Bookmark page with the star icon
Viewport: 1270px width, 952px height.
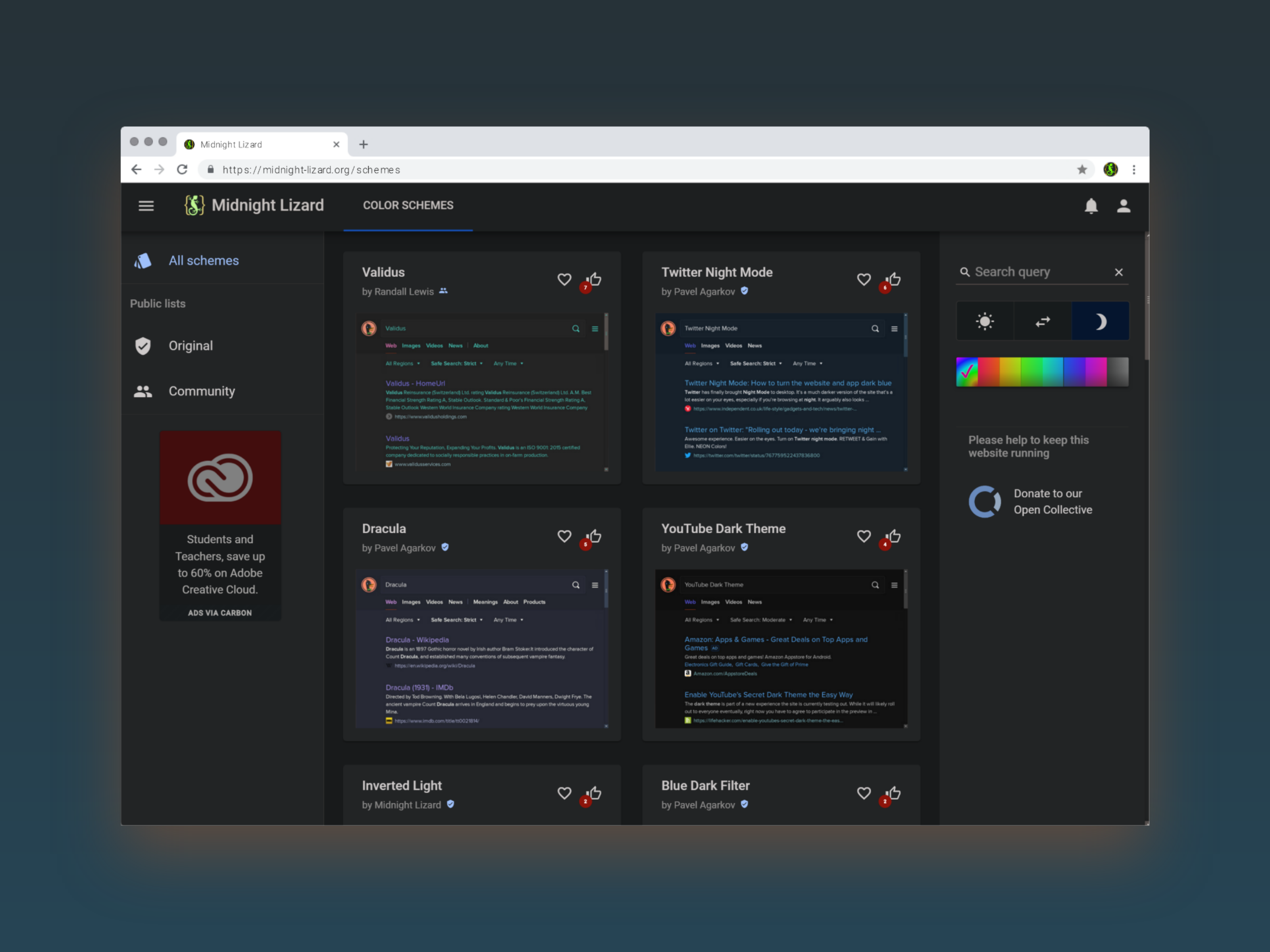click(1081, 169)
